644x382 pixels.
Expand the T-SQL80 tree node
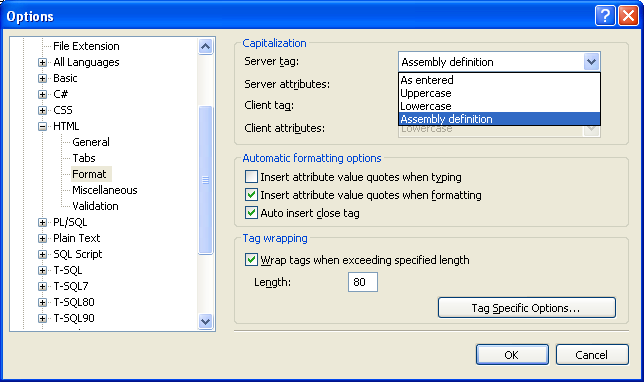(42, 303)
